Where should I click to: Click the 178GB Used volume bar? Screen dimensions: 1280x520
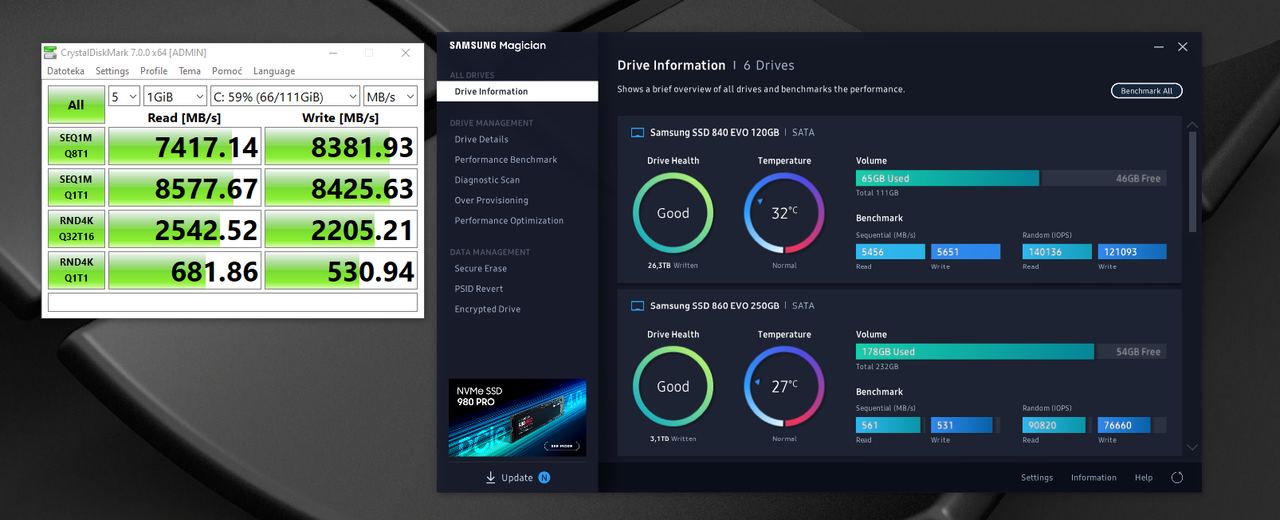coord(975,352)
